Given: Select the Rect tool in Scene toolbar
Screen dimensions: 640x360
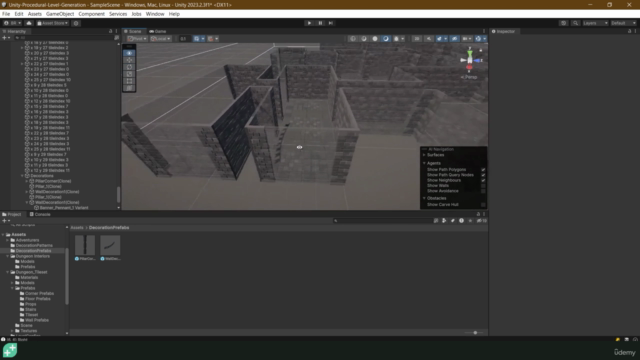Looking at the screenshot, I should click(x=129, y=81).
